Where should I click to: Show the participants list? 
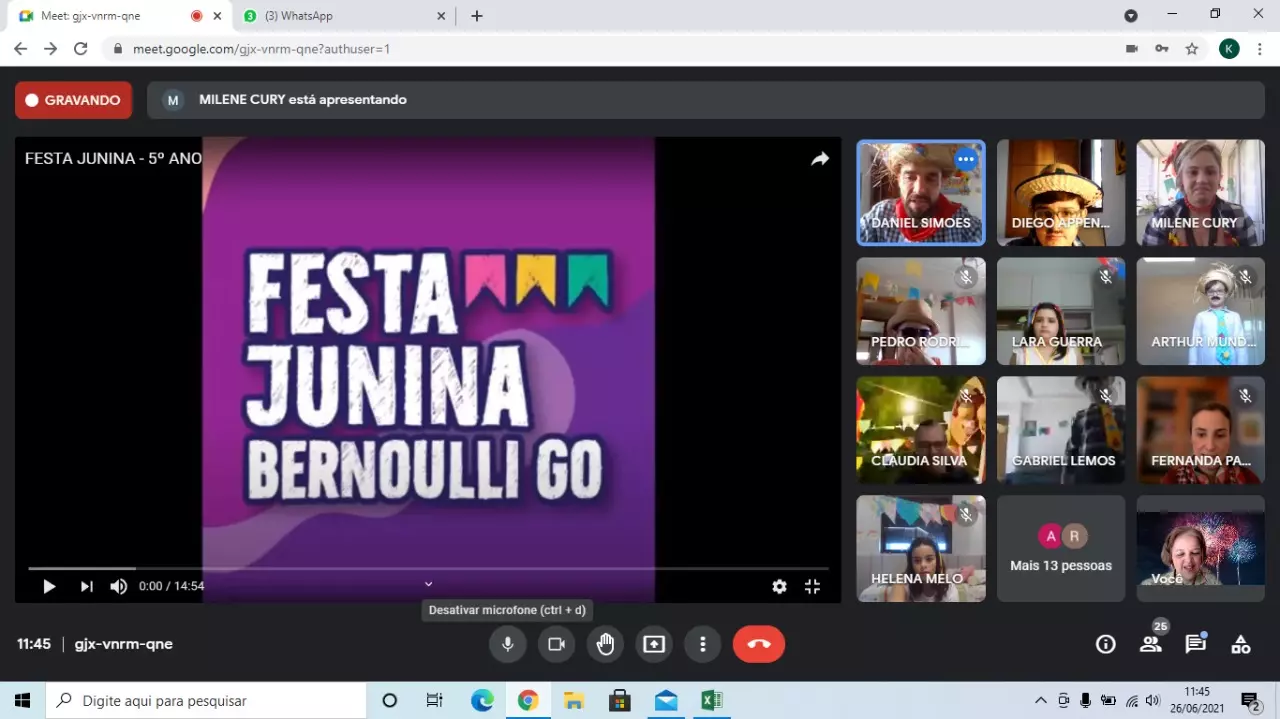coord(1151,645)
